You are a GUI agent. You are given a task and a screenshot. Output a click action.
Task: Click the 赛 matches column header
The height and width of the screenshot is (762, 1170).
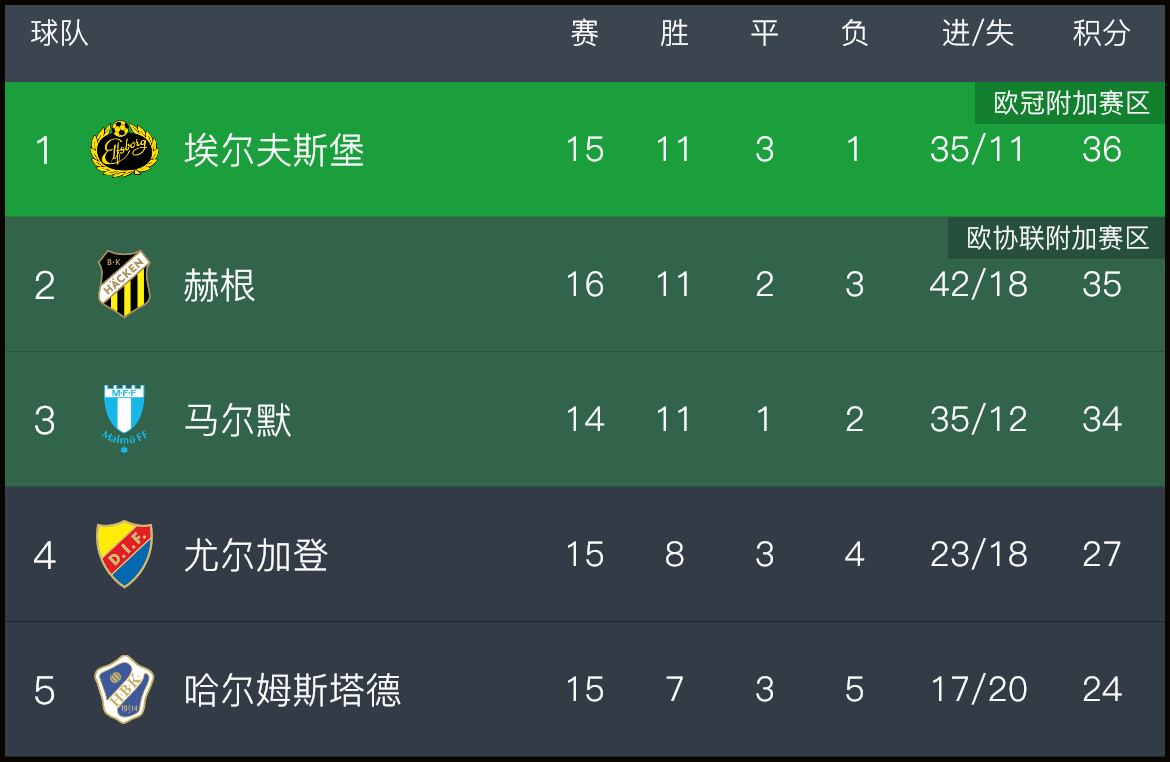(x=584, y=33)
